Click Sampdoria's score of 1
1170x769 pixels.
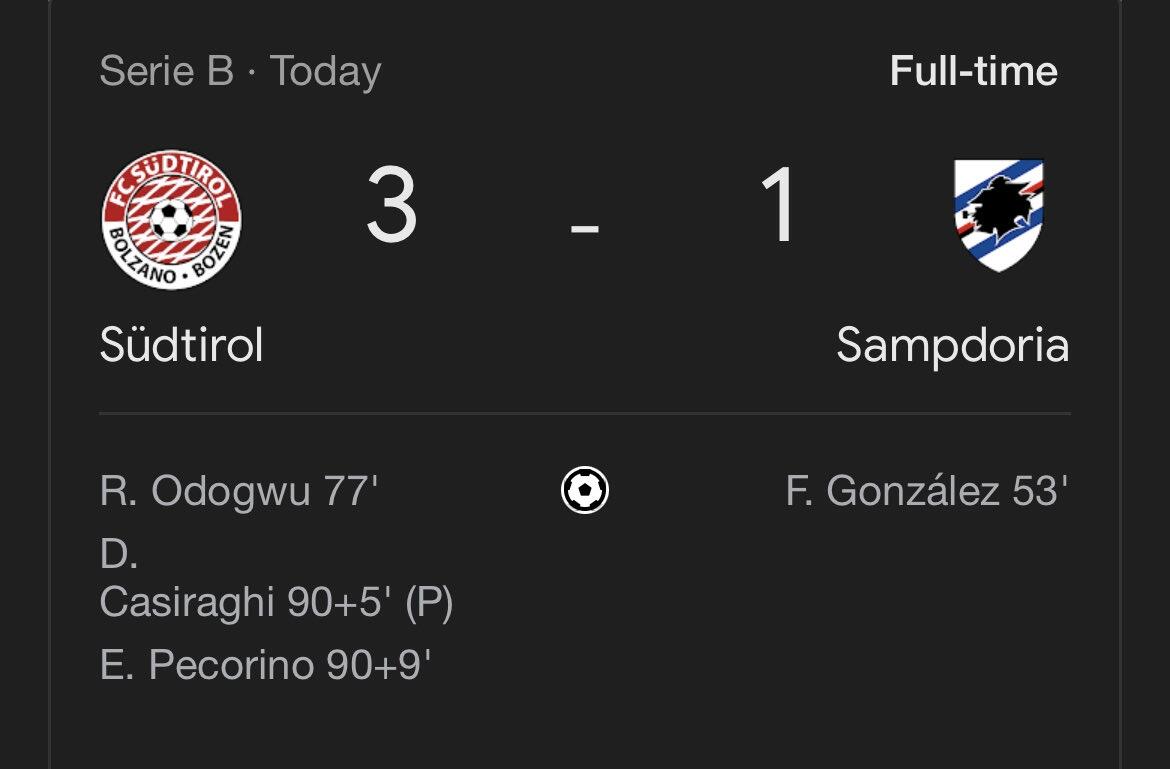point(777,207)
